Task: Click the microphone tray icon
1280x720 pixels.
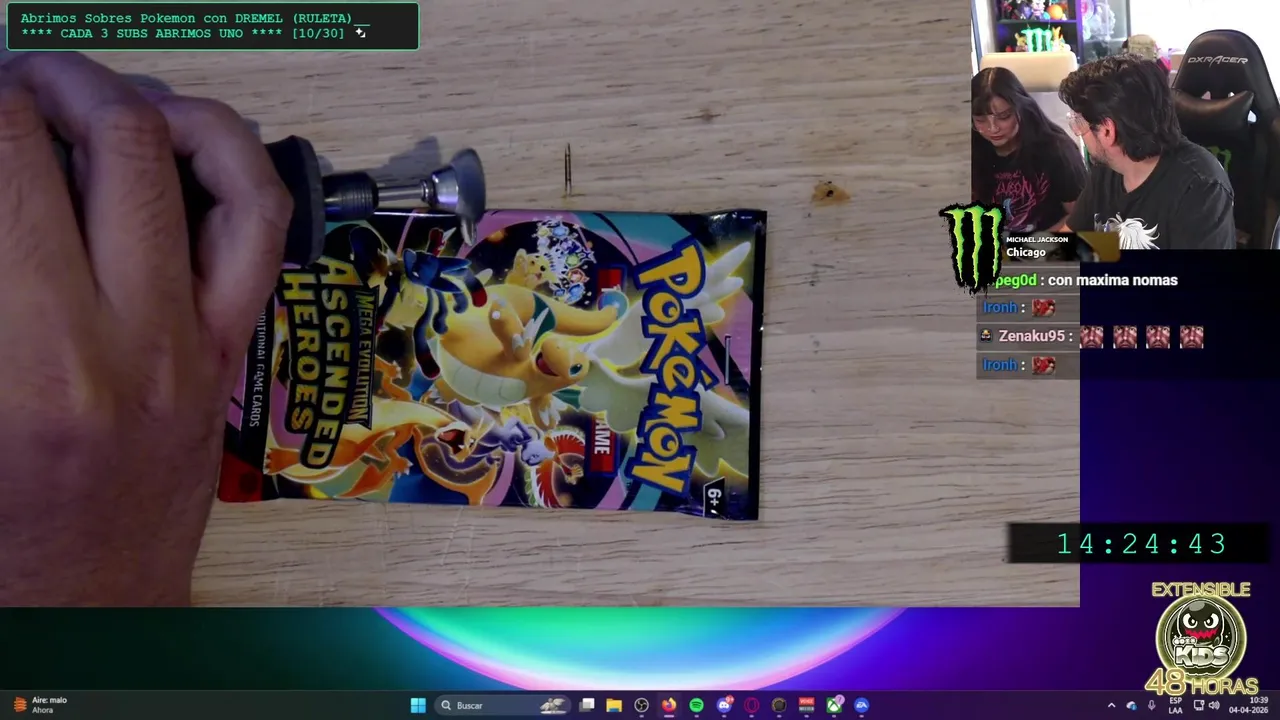Action: [x=1152, y=705]
